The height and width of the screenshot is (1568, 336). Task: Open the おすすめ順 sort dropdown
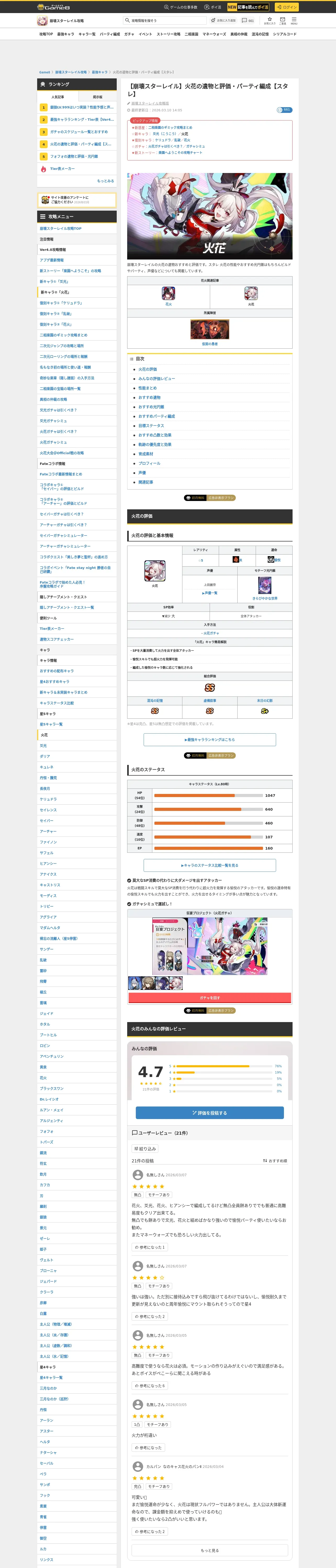[275, 1161]
